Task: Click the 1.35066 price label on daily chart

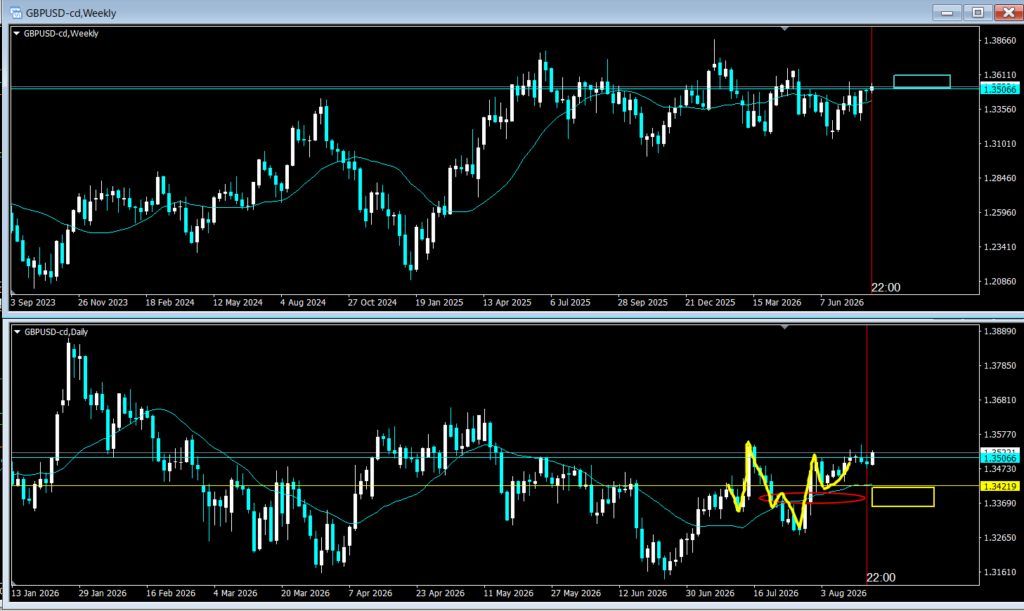Action: 1000,459
